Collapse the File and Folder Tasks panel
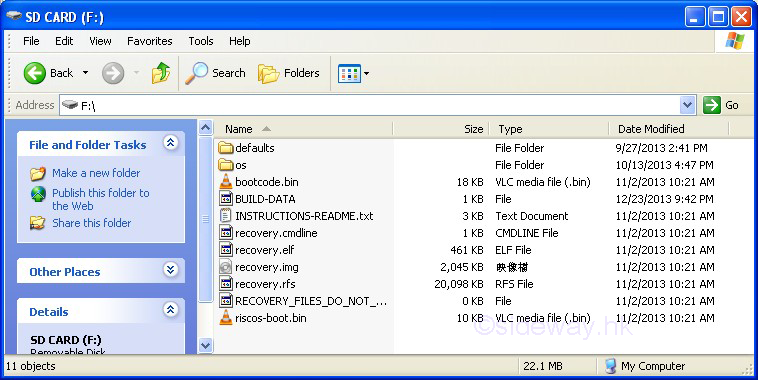This screenshot has height=380, width=758. point(171,143)
